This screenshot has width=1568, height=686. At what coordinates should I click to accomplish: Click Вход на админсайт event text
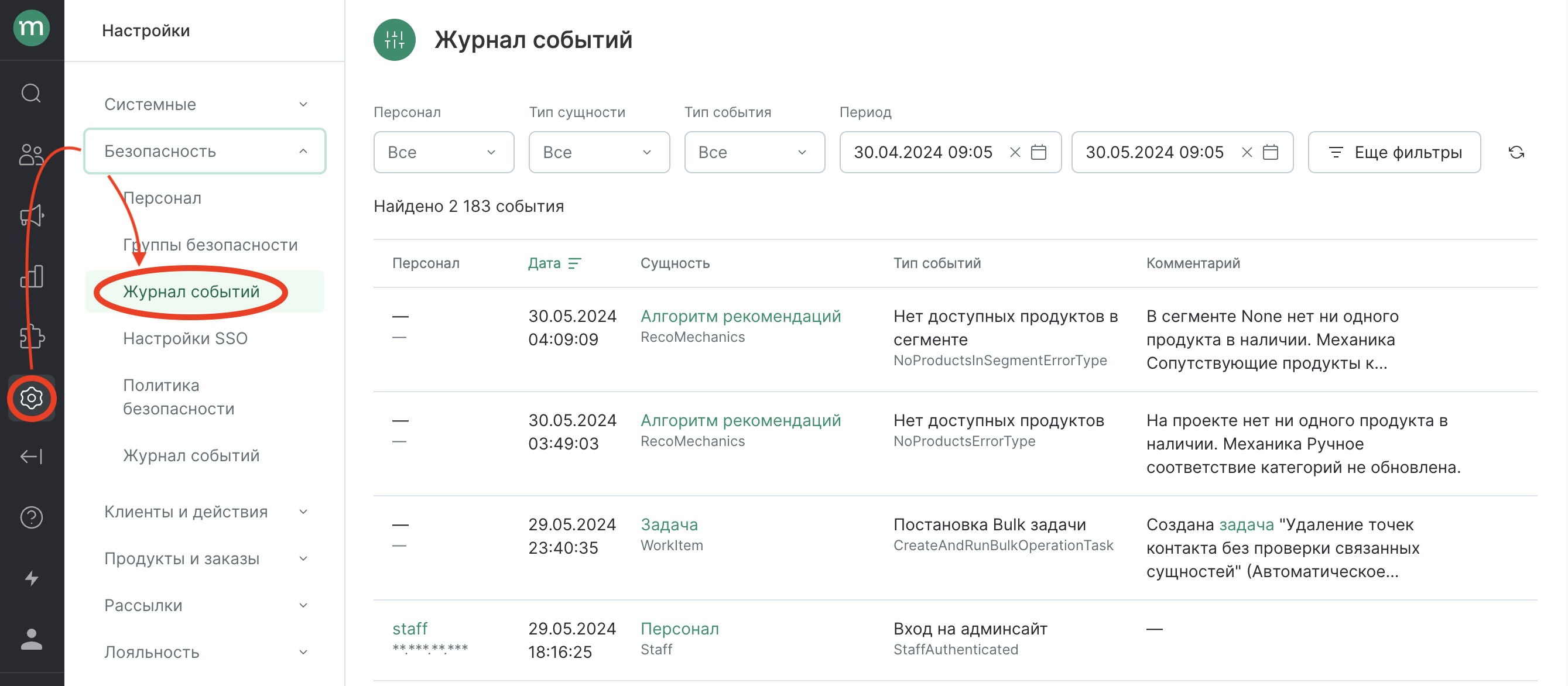click(970, 628)
